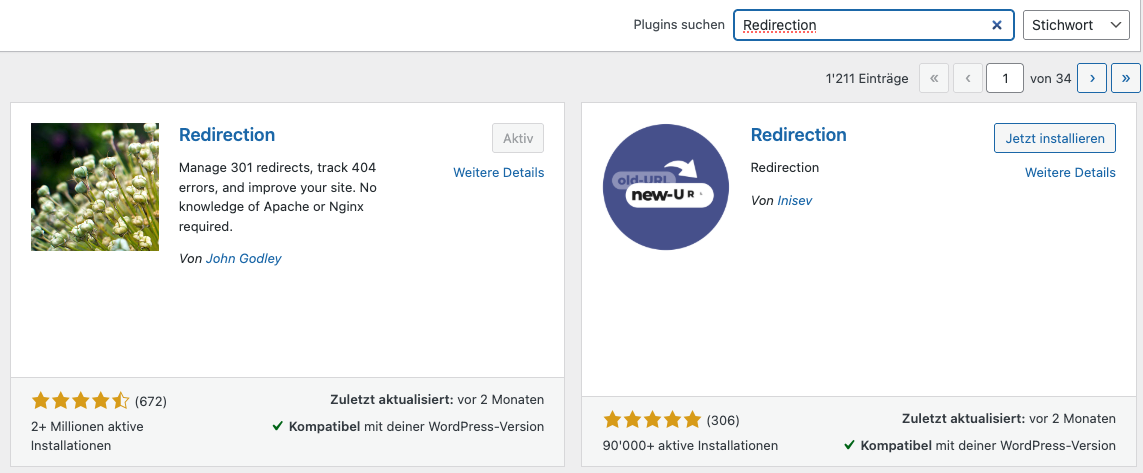Click the Manage 301 redirects description text
This screenshot has height=473, width=1143.
(278, 197)
